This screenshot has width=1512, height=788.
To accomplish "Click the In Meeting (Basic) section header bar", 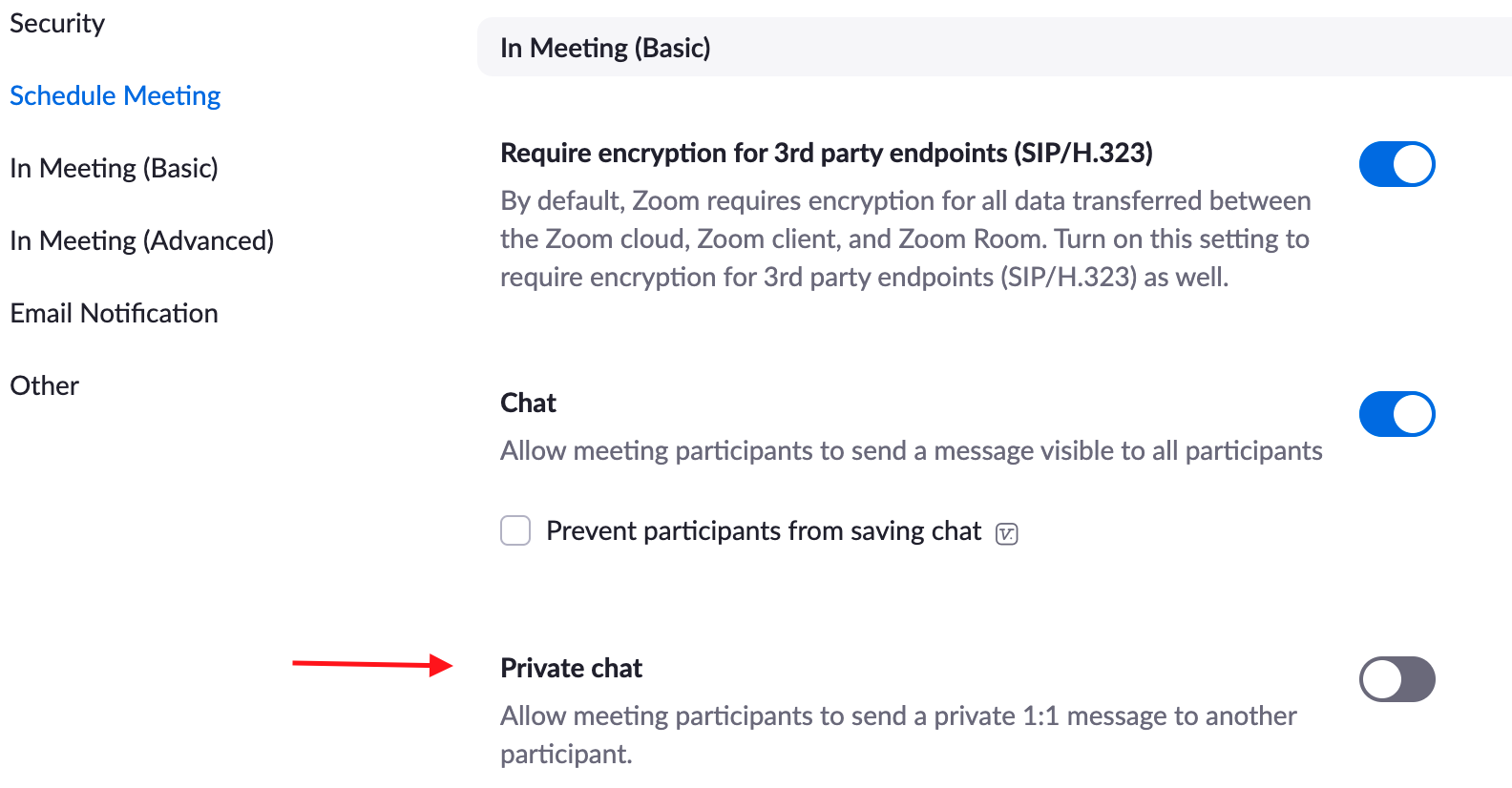I will point(993,48).
